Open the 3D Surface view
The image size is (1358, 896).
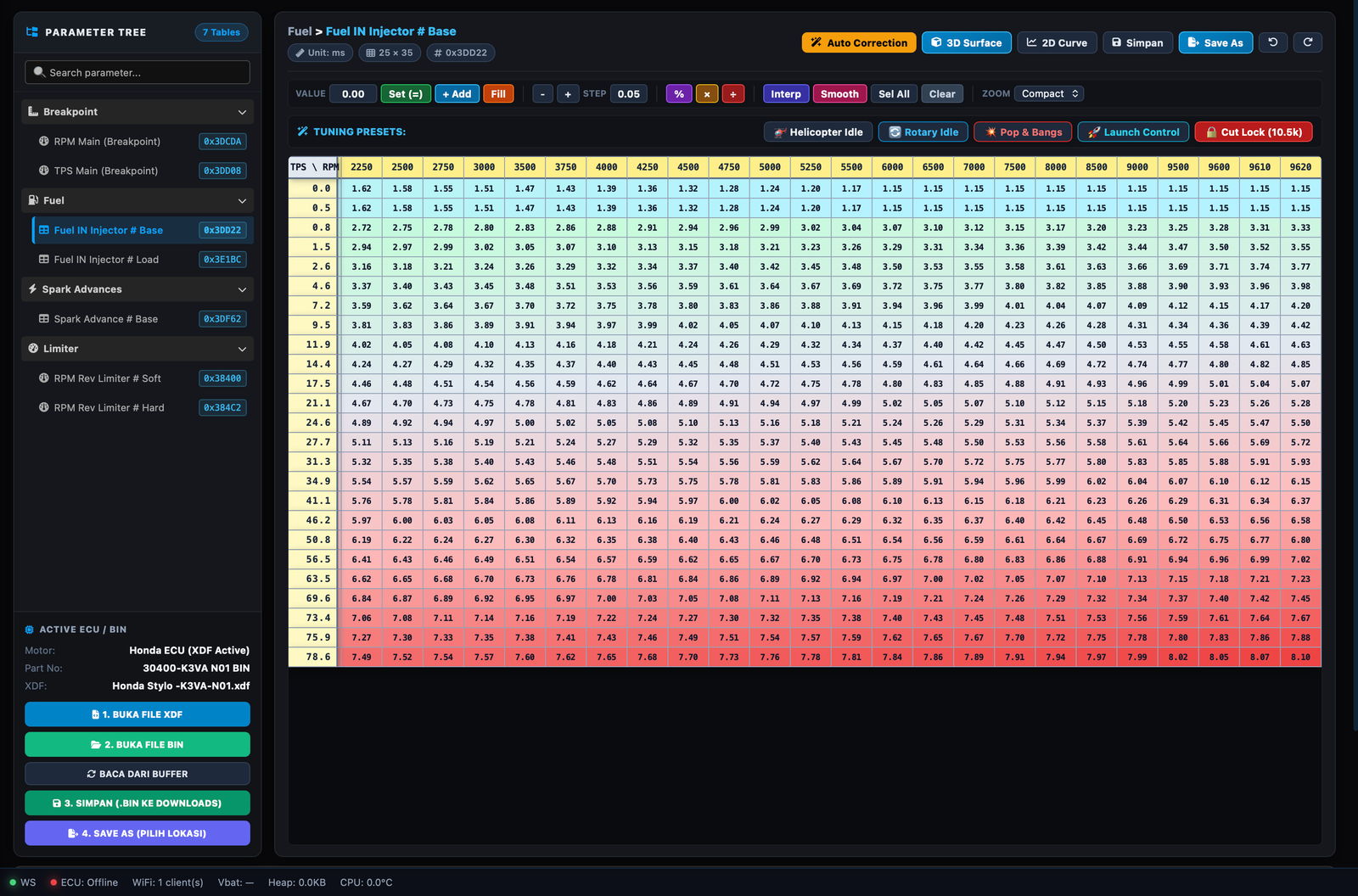pos(967,42)
